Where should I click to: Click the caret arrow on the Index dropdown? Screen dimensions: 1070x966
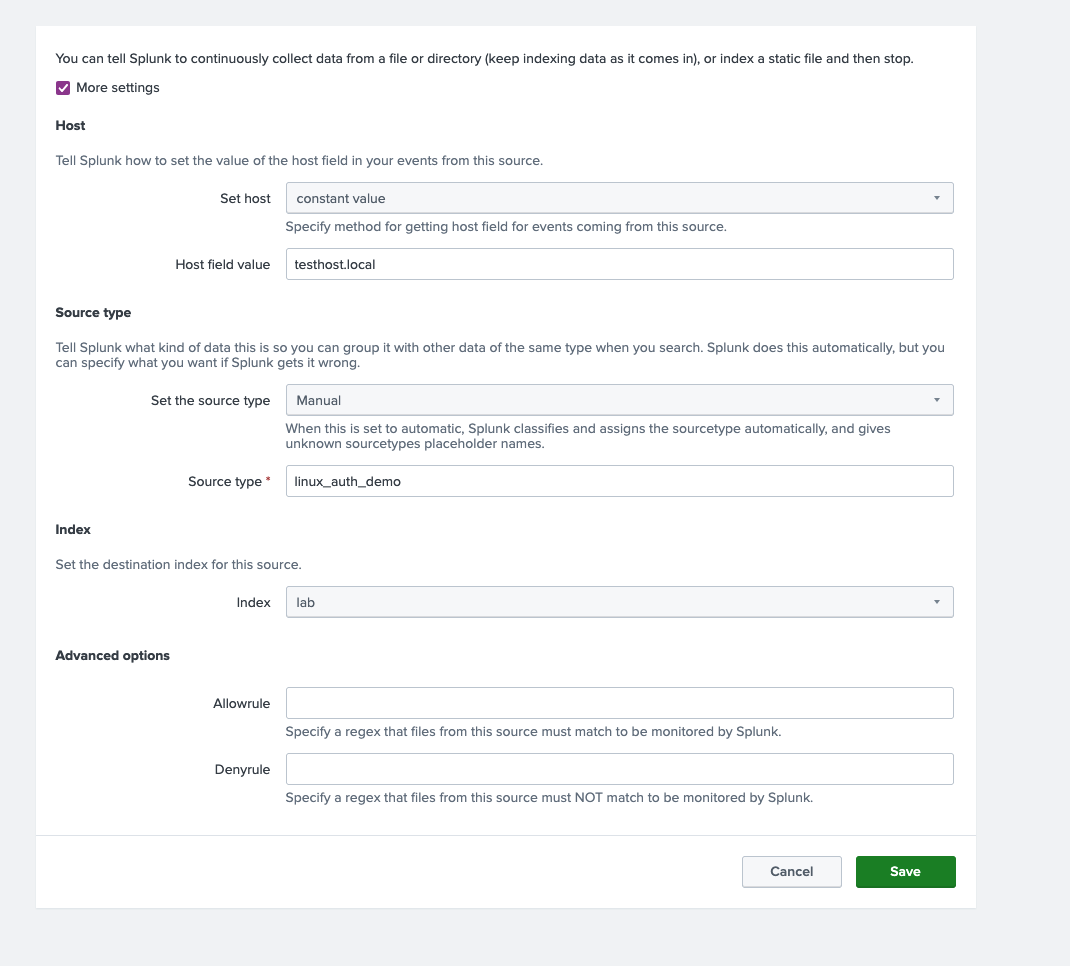pyautogui.click(x=937, y=602)
